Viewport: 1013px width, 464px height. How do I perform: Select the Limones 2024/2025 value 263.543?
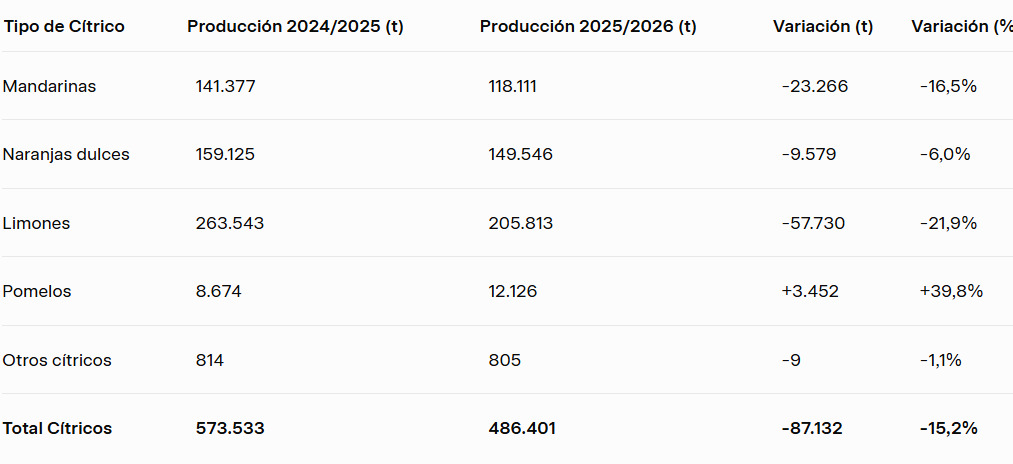point(230,223)
